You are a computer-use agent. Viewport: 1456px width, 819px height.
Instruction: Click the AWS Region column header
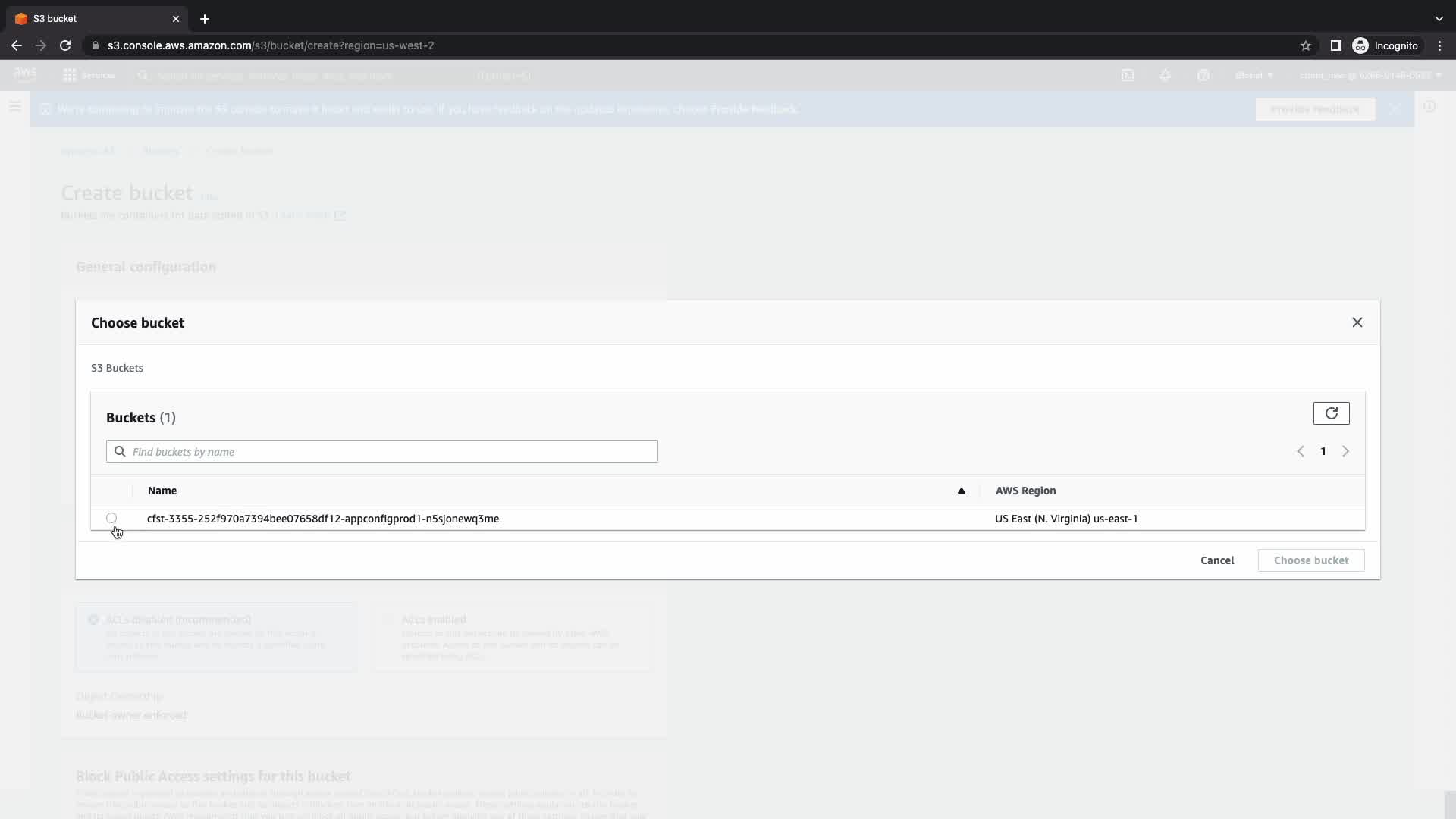click(x=1025, y=491)
